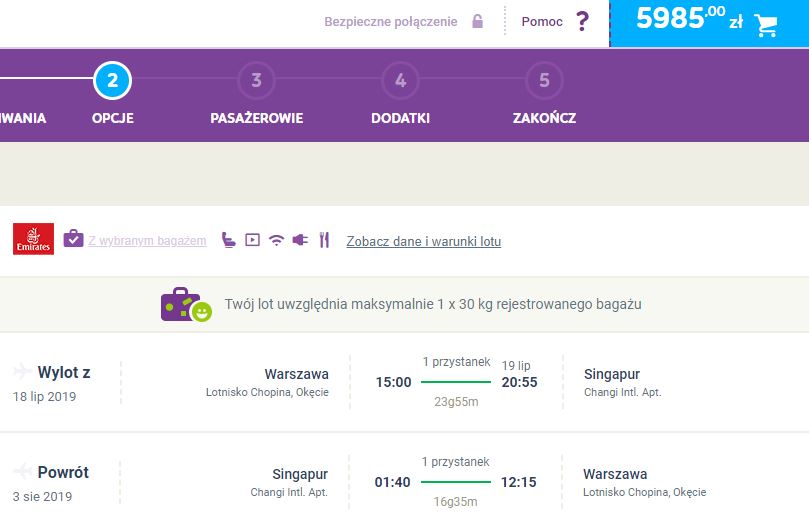Viewport: 809px width, 517px height.
Task: Click 'Bezpieczne połączenie' text
Action: [x=391, y=22]
